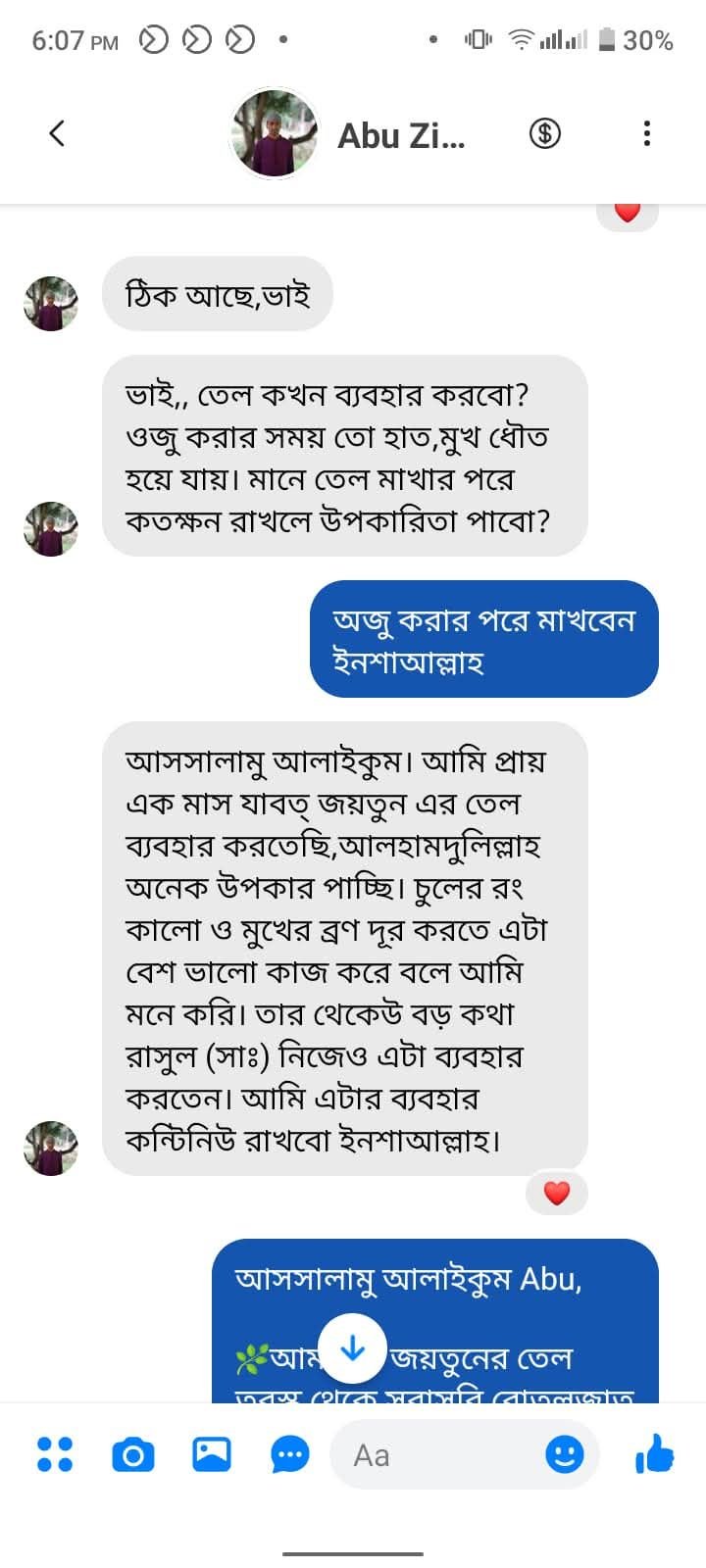Viewport: 706px width, 1568px height.
Task: Tap the profile picture in the chat header
Action: [x=274, y=133]
